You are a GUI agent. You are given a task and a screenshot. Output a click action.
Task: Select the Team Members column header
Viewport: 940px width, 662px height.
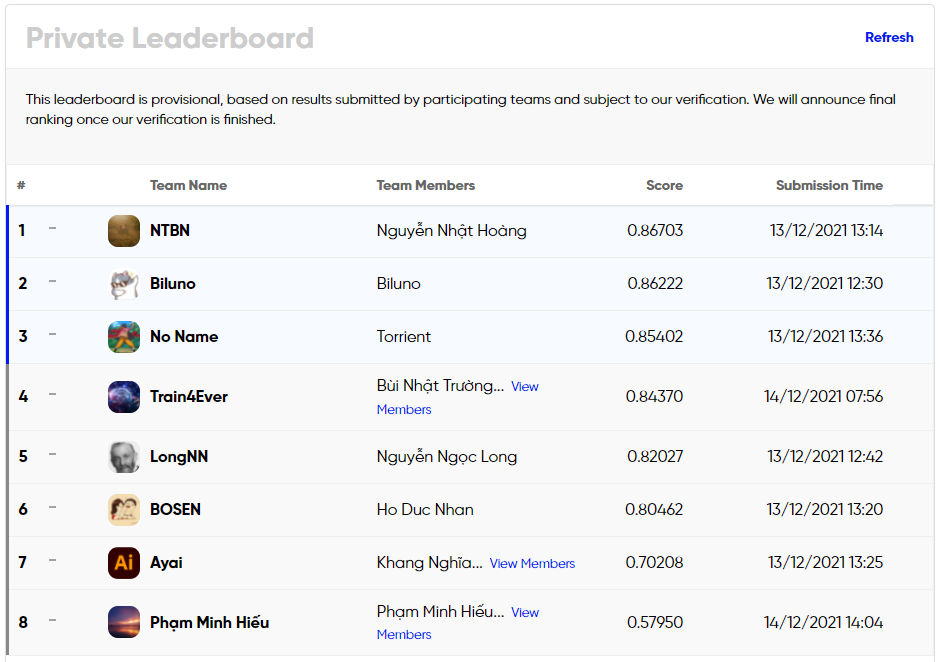425,185
